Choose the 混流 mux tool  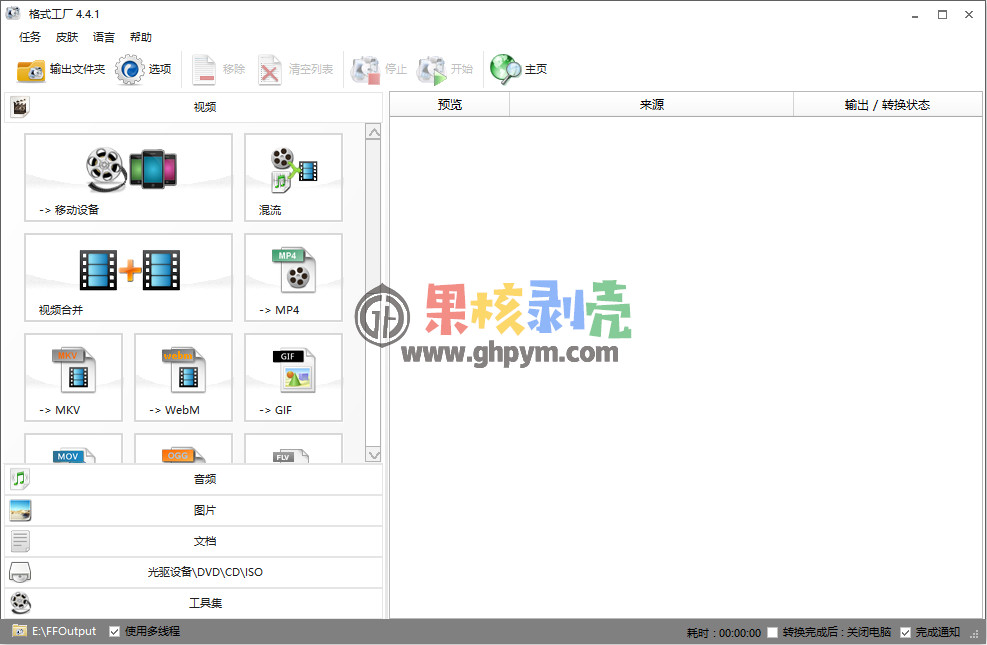293,177
